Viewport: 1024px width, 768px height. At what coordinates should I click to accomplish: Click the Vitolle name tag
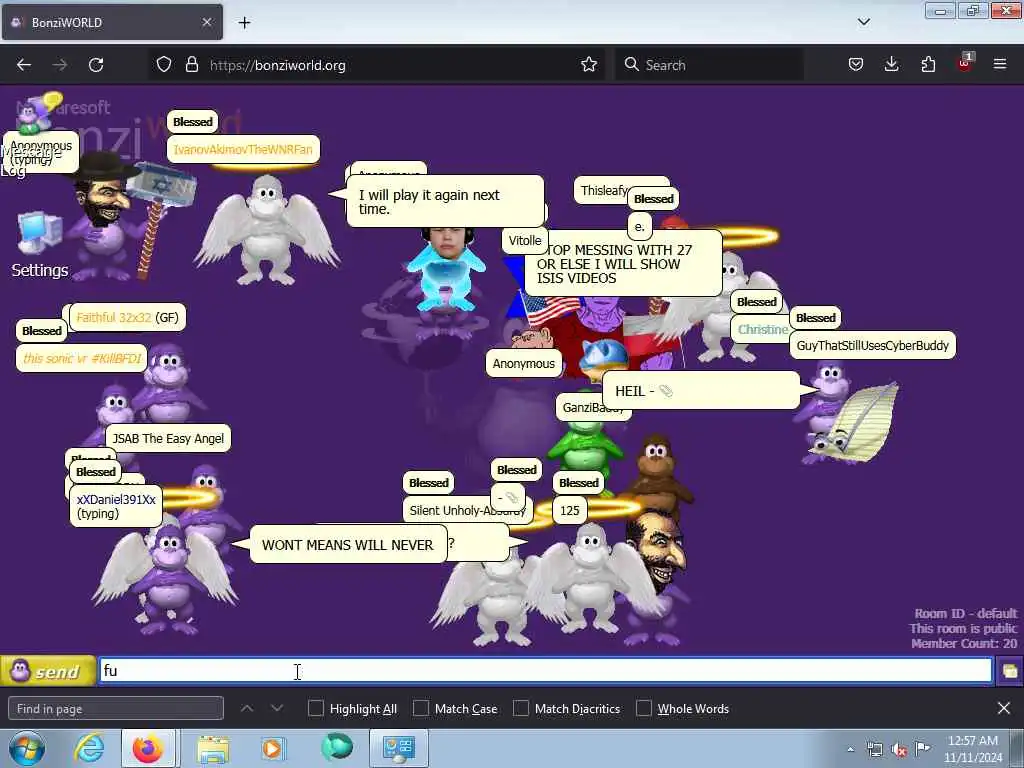pos(525,240)
